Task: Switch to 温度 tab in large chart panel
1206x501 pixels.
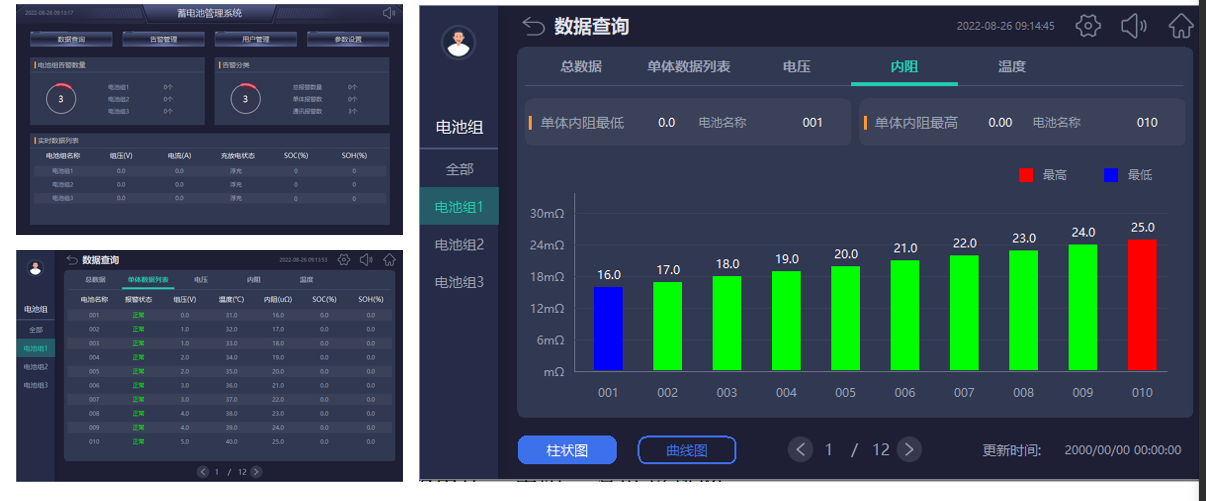Action: pos(1011,67)
